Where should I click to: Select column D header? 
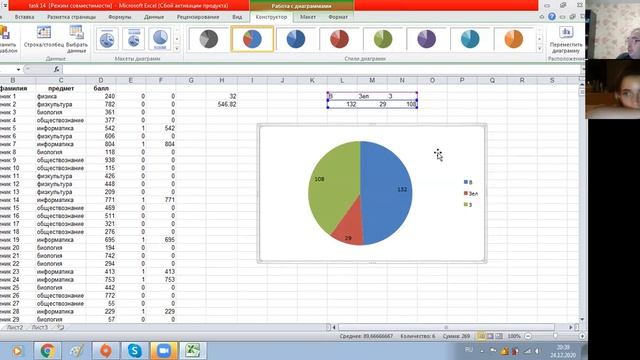click(x=101, y=80)
